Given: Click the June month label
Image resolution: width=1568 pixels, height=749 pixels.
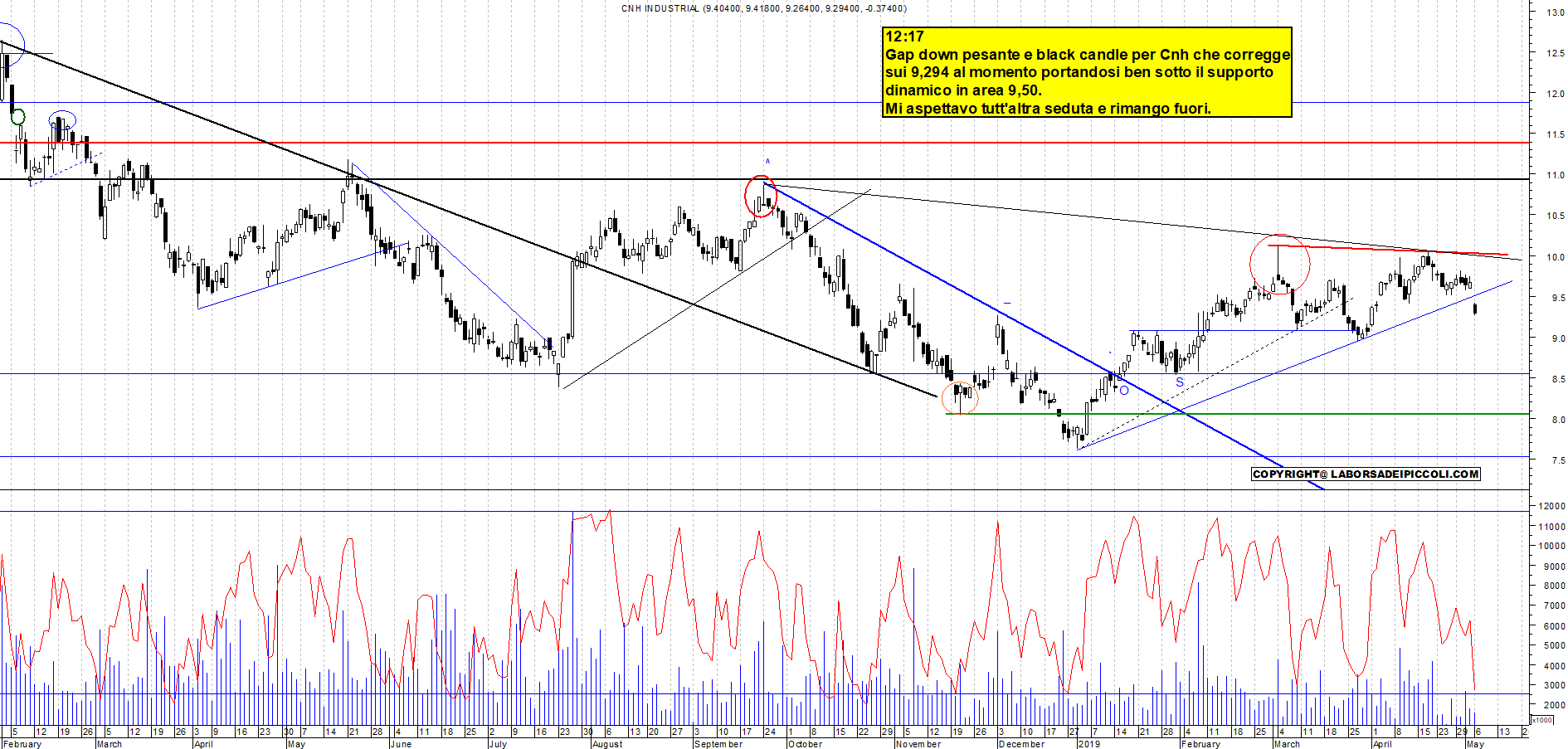Looking at the screenshot, I should point(401,744).
